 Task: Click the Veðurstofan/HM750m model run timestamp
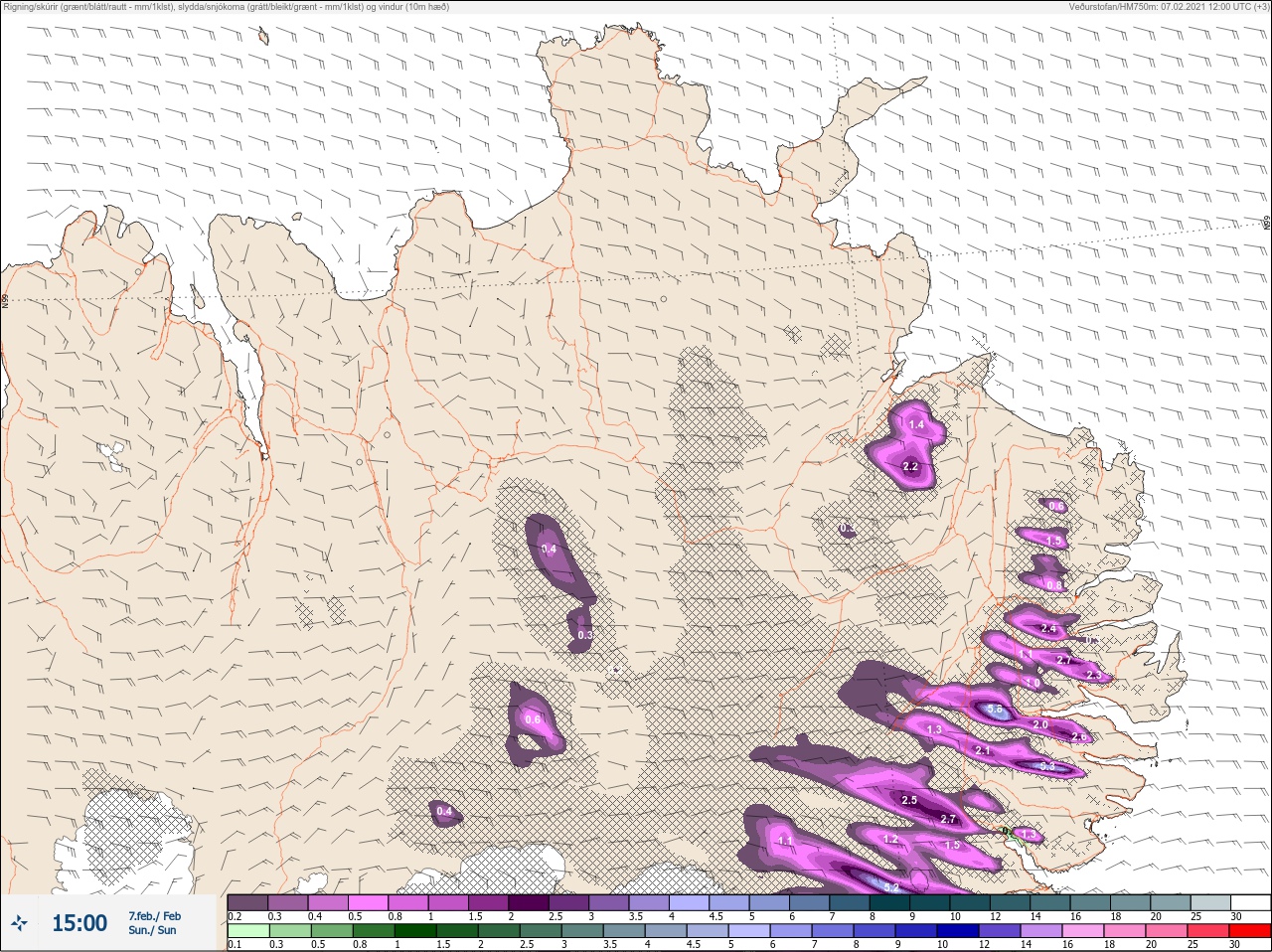pos(1168,7)
